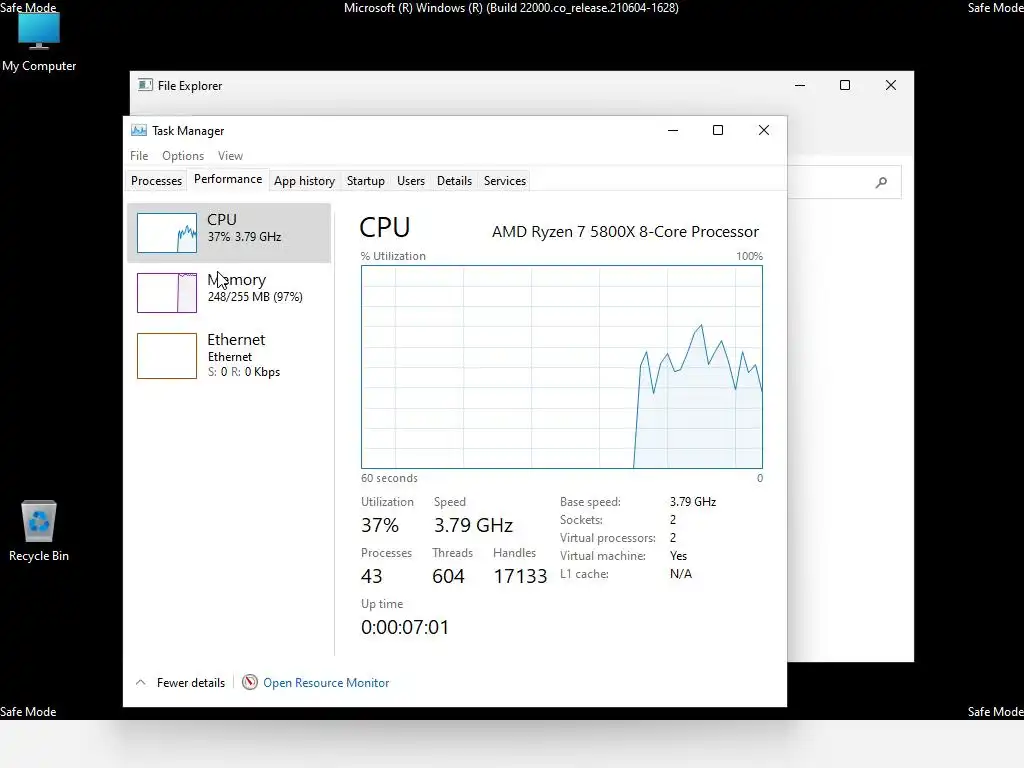Click the Task Manager title bar icon
Screen dimensions: 1024x768
pos(138,131)
